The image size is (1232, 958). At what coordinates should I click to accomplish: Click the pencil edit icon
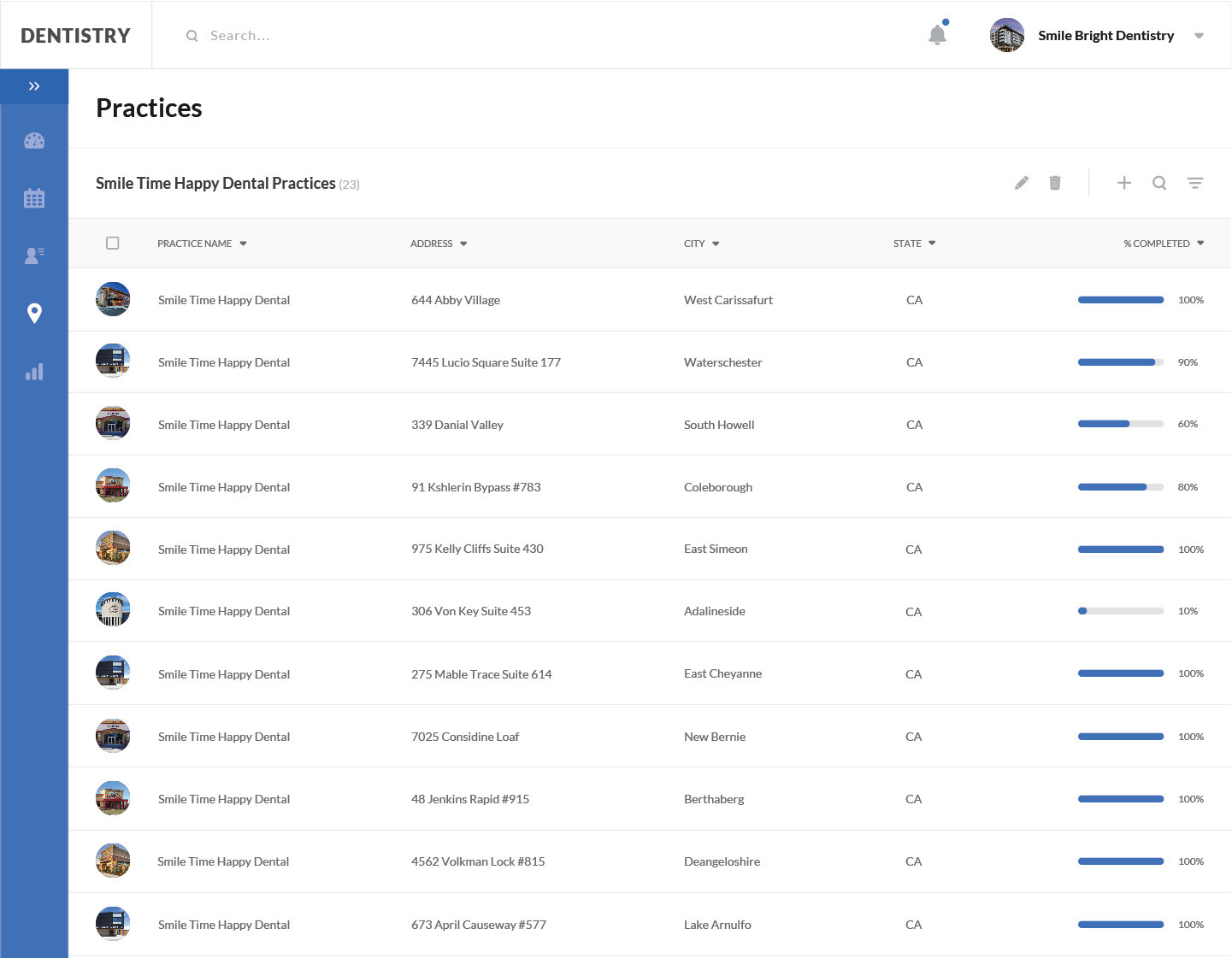(x=1021, y=183)
